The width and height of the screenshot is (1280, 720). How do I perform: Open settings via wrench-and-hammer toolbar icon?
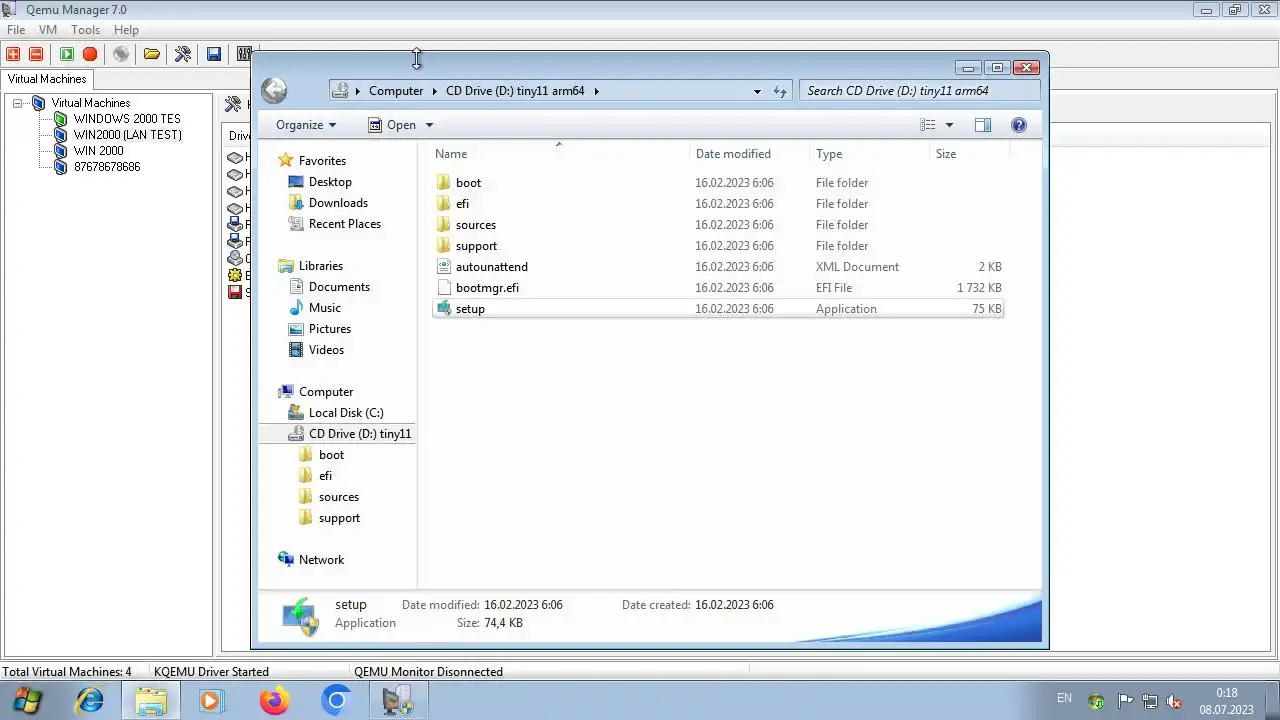click(183, 54)
